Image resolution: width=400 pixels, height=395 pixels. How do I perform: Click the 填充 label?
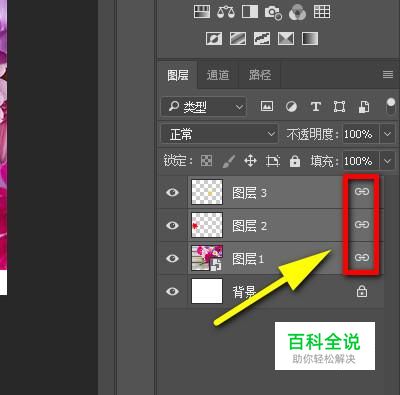tap(324, 161)
